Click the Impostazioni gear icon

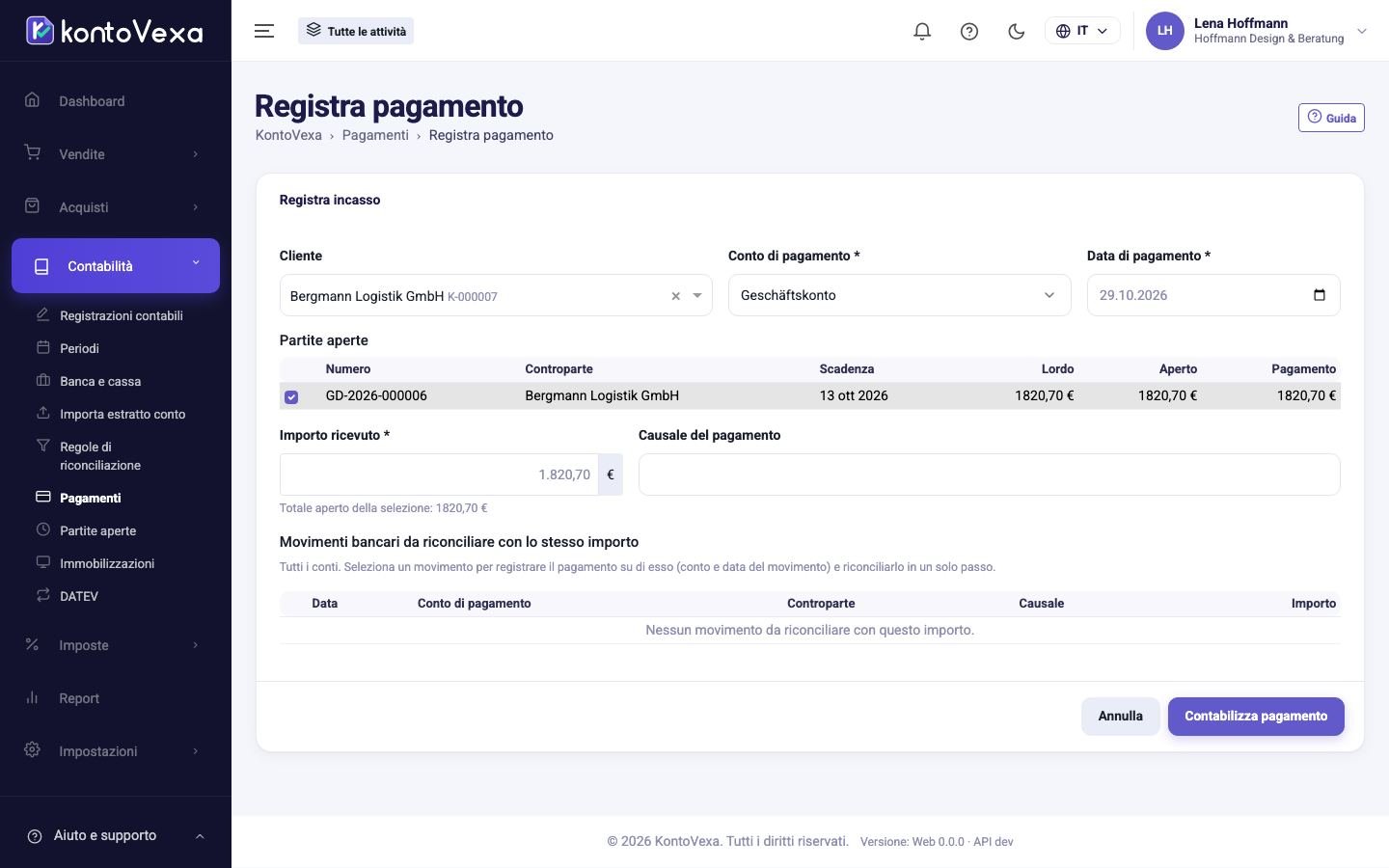click(33, 750)
